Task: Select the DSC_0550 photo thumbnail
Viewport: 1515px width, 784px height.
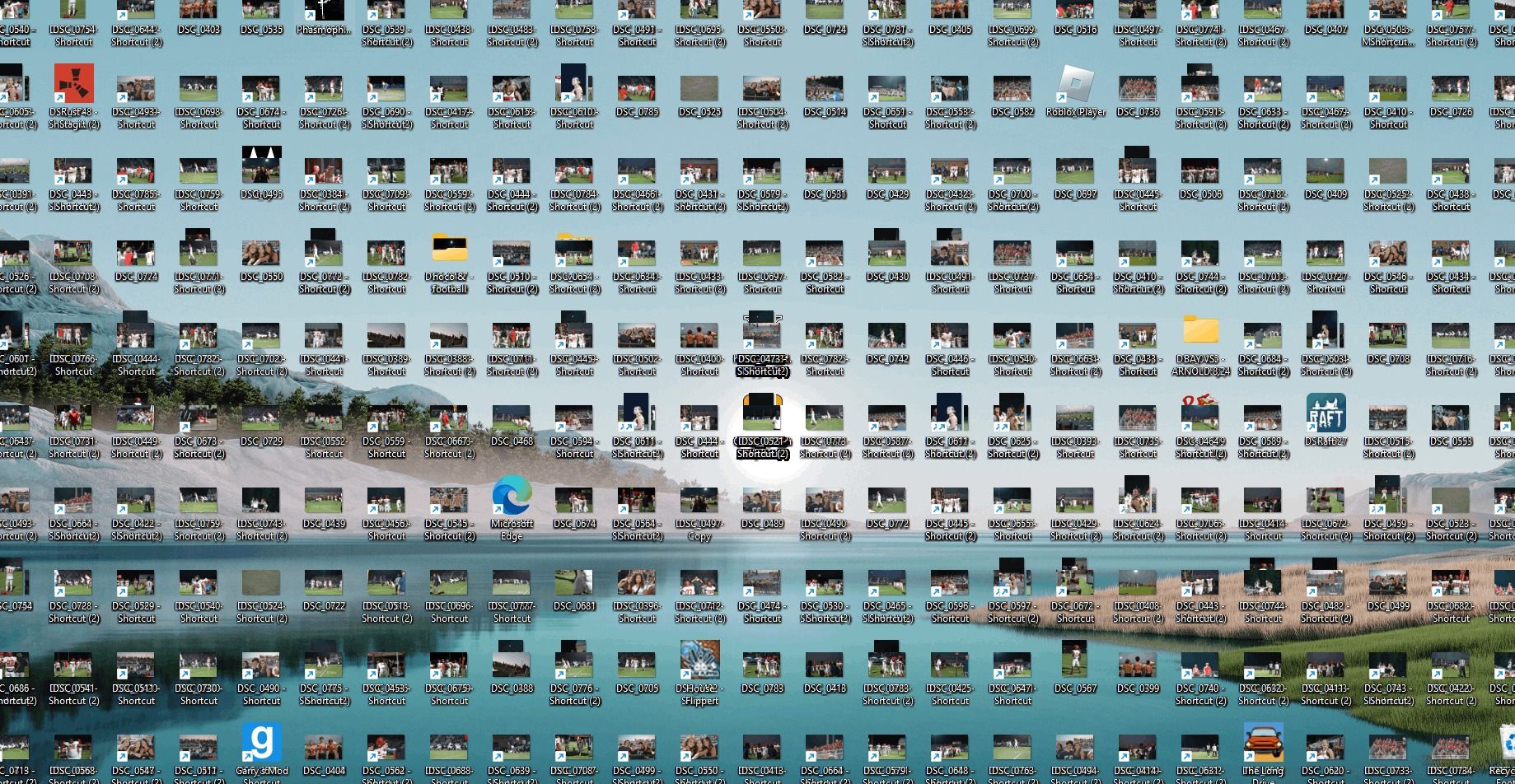Action: (x=261, y=254)
